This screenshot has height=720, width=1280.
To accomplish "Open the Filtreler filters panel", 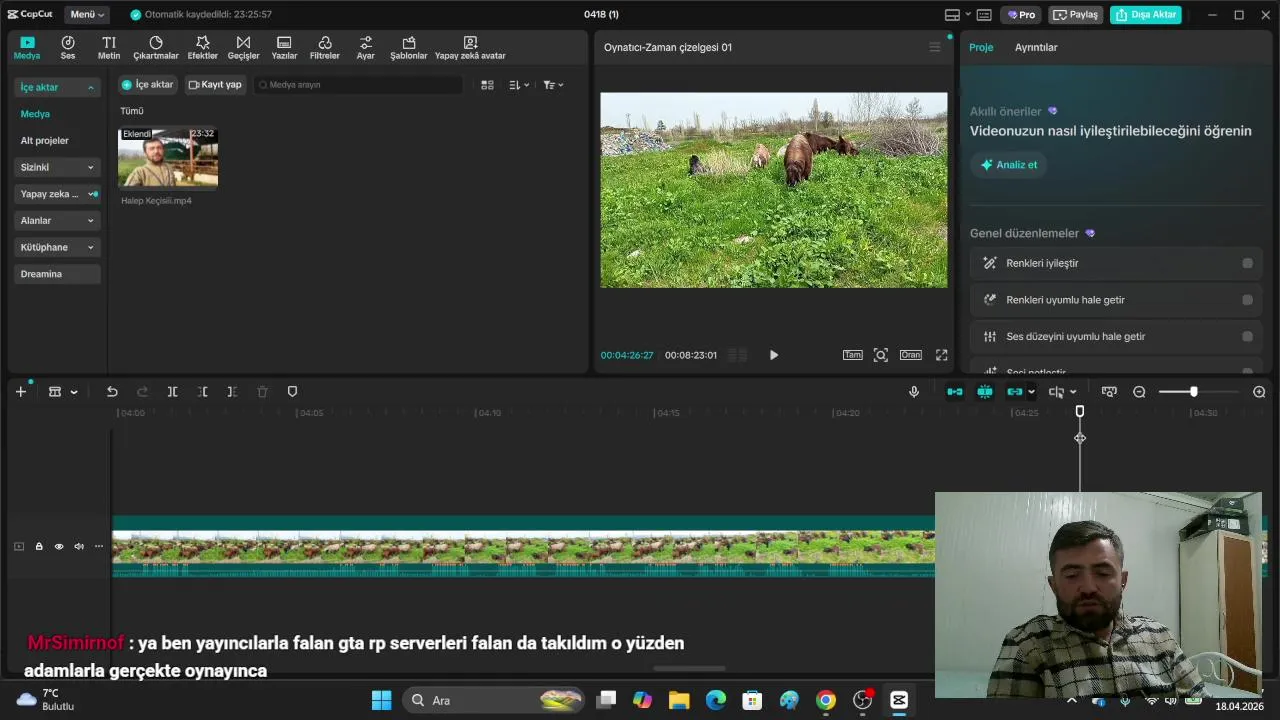I will [x=325, y=48].
